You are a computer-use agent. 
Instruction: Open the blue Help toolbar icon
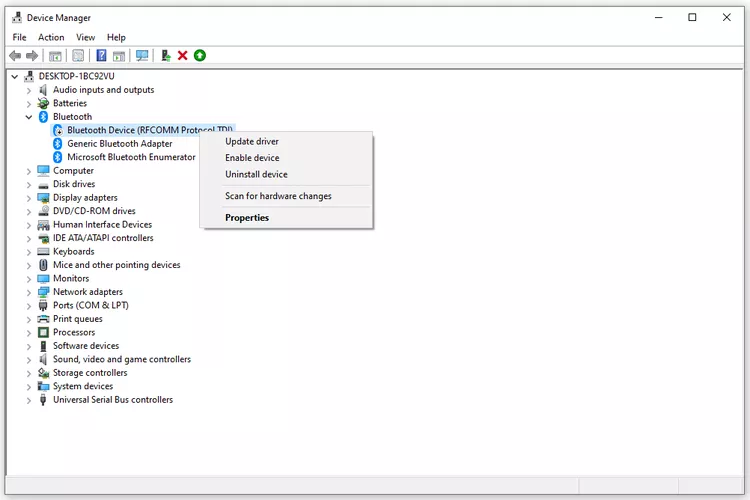coord(101,56)
